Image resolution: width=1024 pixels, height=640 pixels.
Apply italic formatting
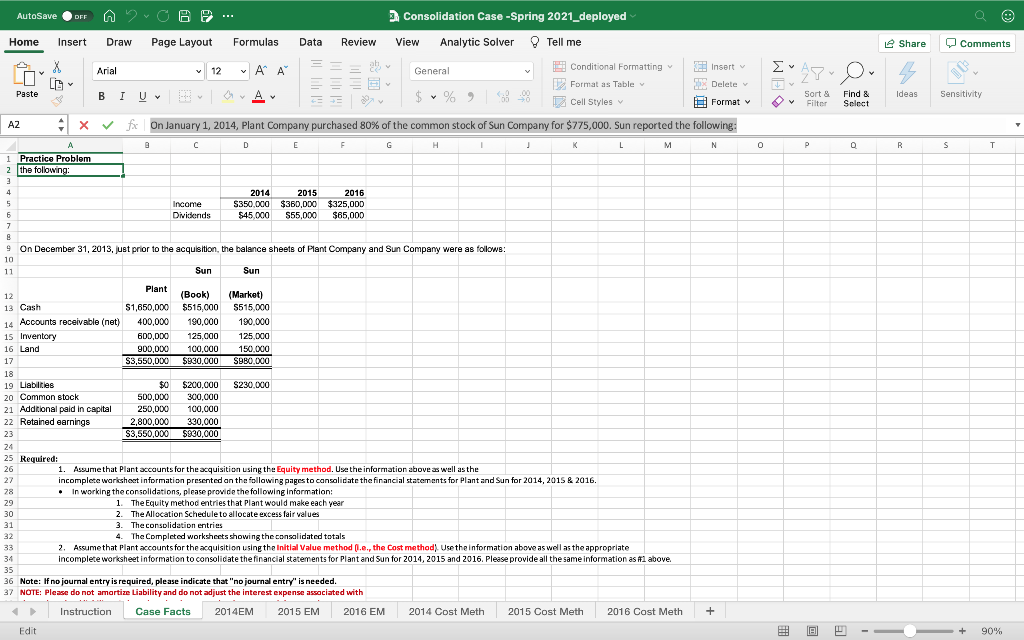(x=121, y=96)
